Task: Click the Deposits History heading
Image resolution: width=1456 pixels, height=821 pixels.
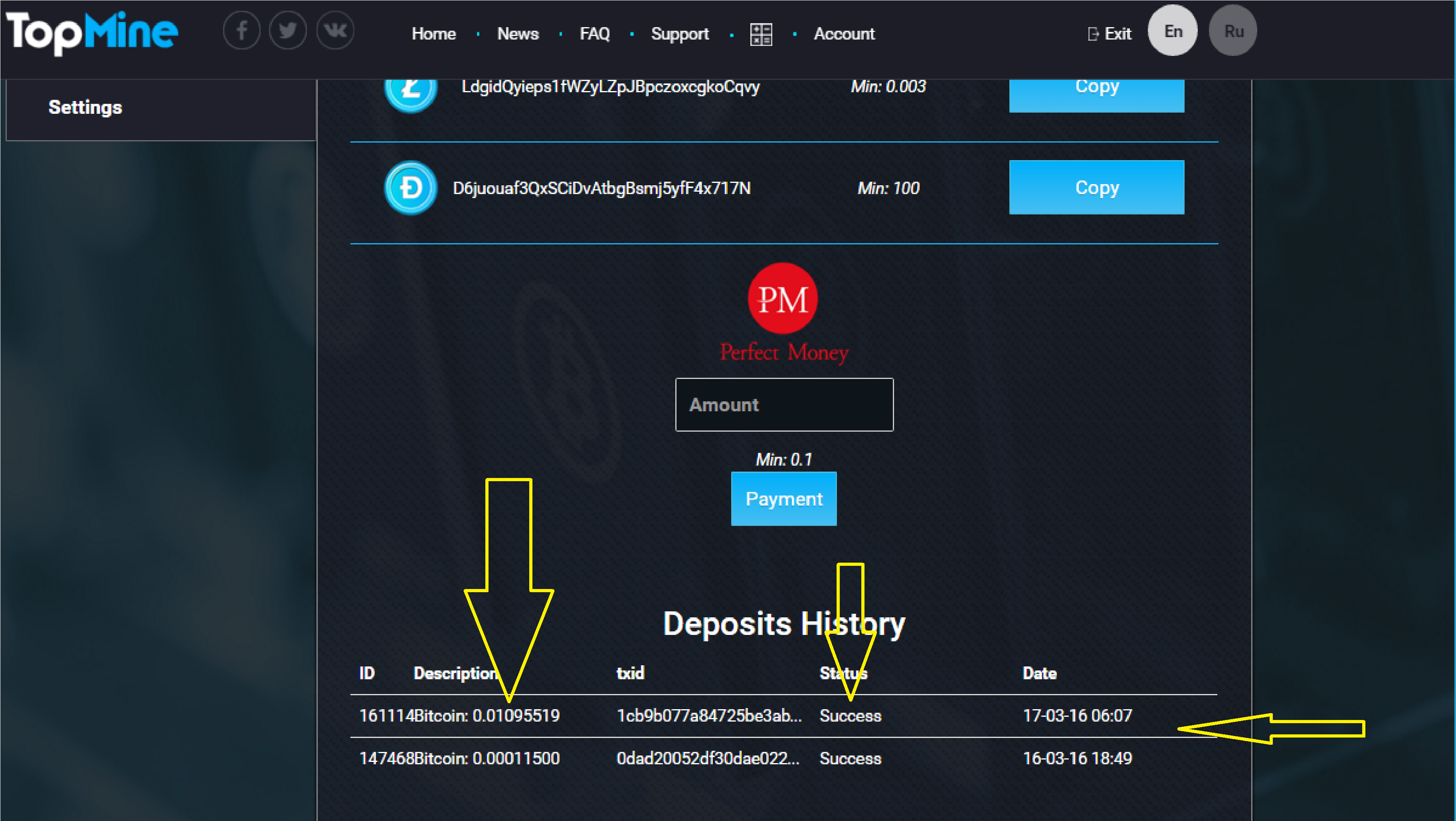Action: coord(784,624)
